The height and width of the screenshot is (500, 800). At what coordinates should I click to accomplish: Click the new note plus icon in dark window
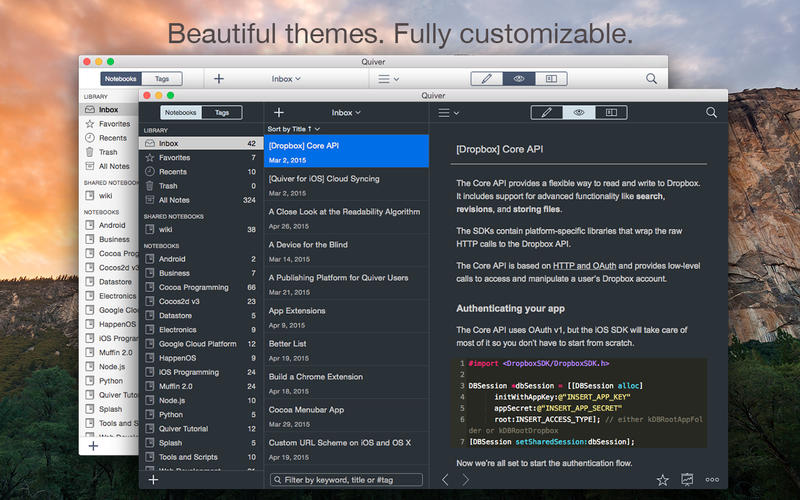click(279, 113)
